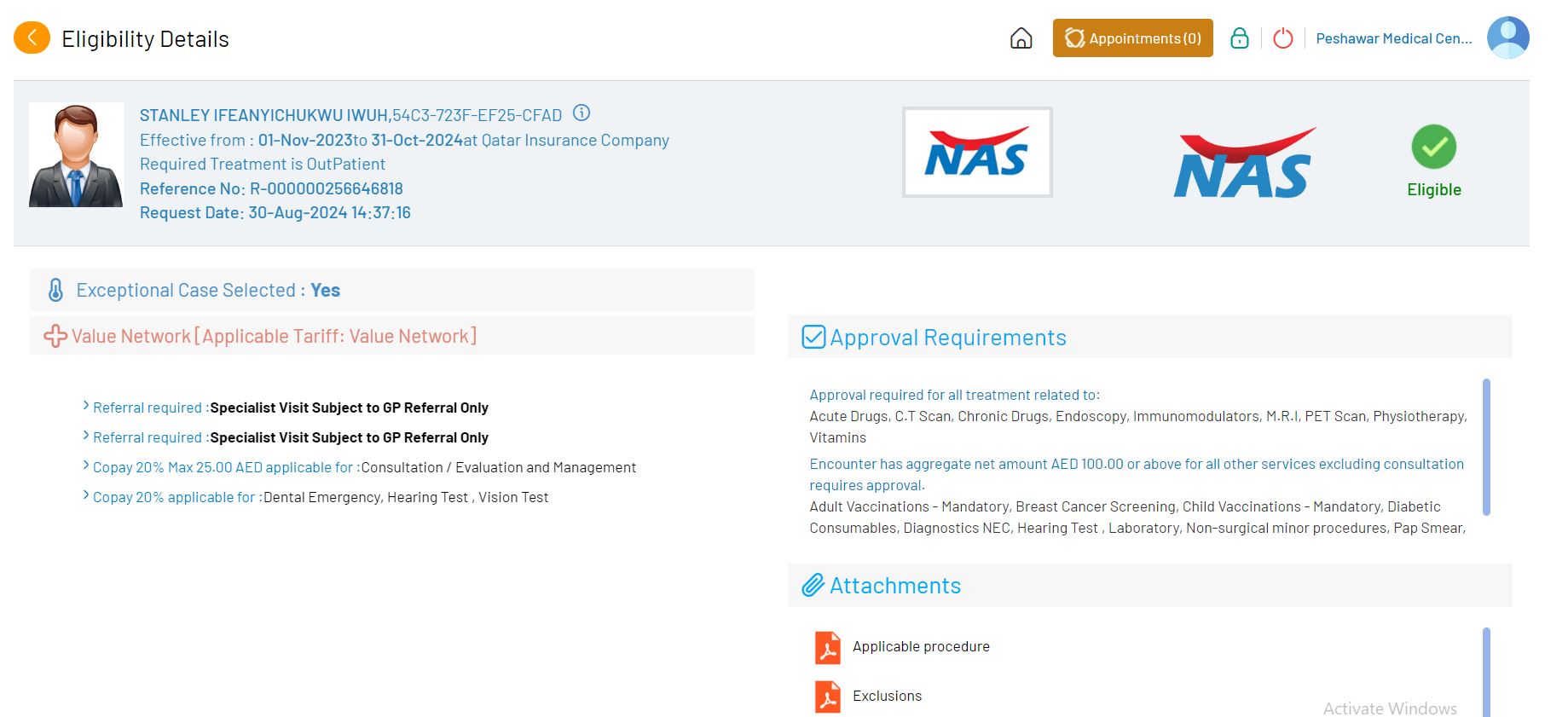Open the Appointments (0) button
Image resolution: width=1568 pixels, height=717 pixels.
coord(1132,38)
